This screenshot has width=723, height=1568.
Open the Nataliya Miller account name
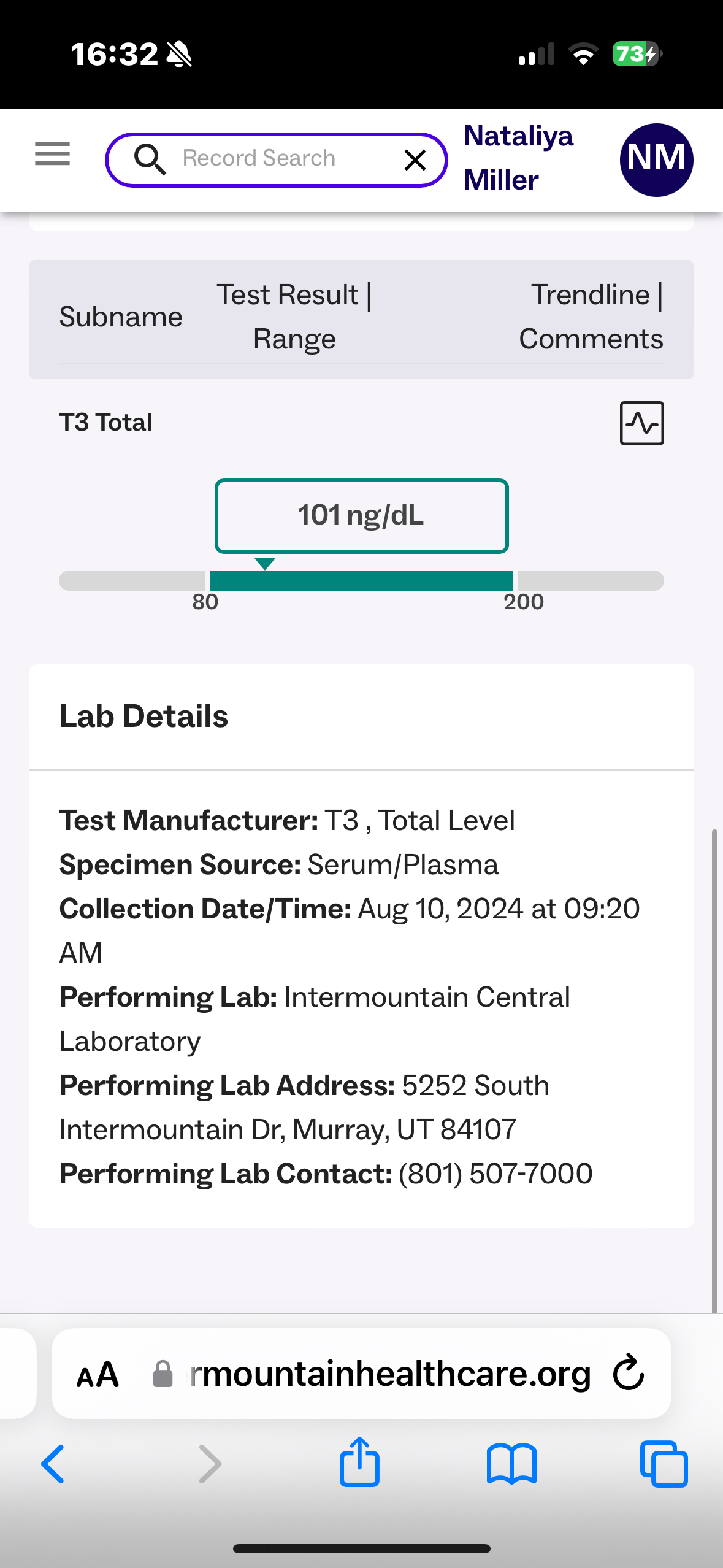point(518,158)
